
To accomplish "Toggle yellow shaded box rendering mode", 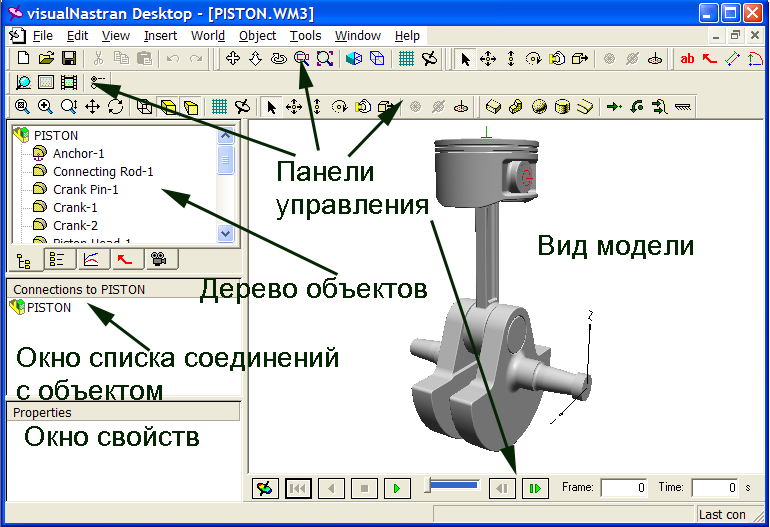I will pyautogui.click(x=191, y=107).
